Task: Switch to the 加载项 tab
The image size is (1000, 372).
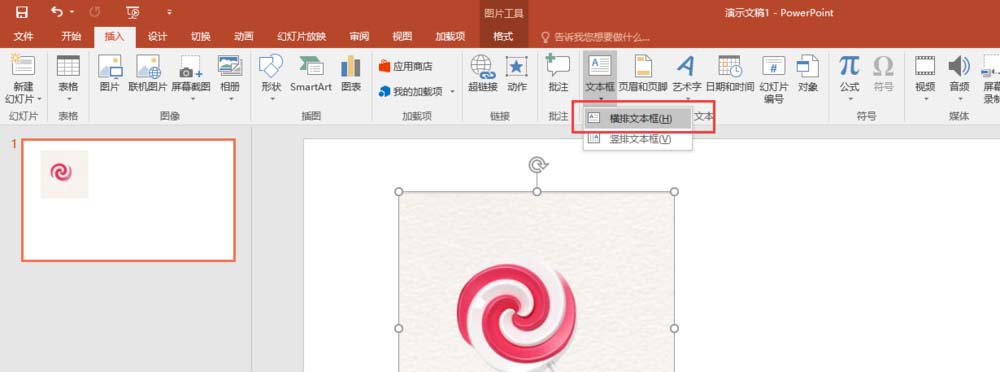Action: click(x=450, y=37)
